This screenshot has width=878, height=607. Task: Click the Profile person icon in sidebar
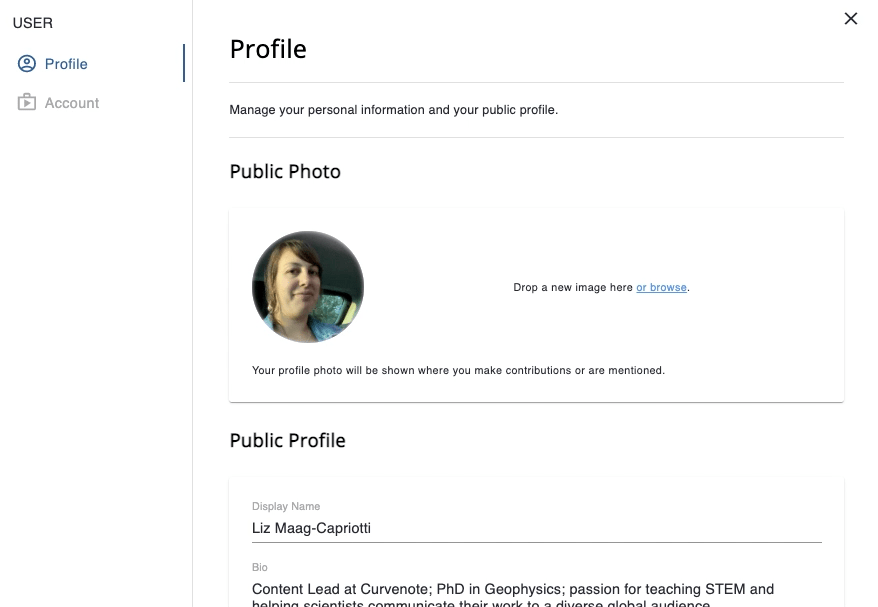pos(27,64)
